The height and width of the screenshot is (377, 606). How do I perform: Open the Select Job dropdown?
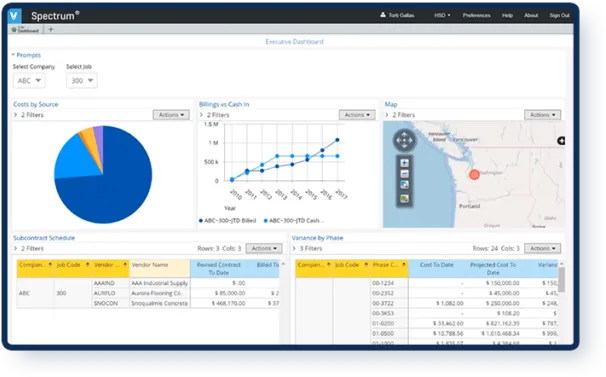(82, 80)
